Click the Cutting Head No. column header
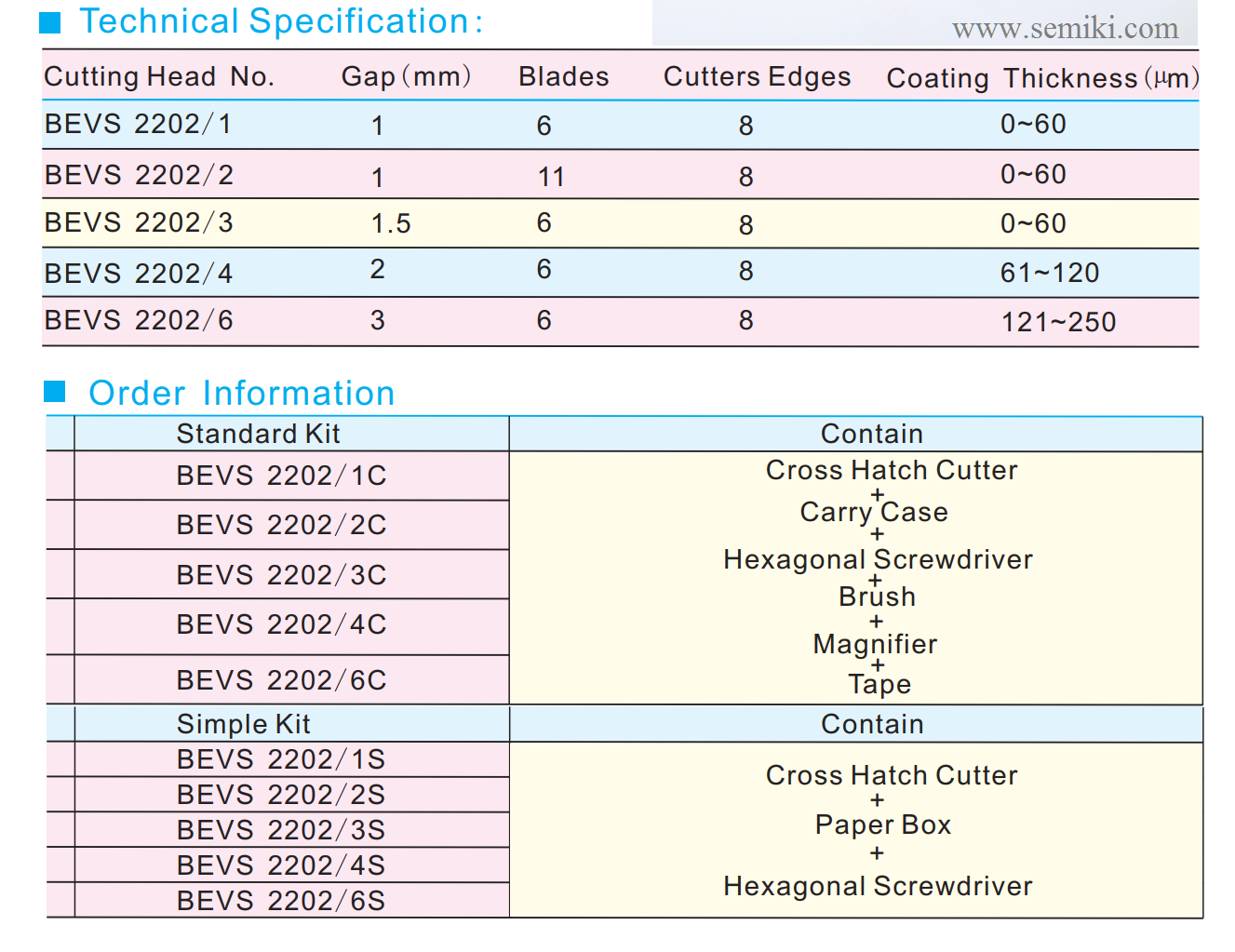The width and height of the screenshot is (1235, 952). (159, 76)
